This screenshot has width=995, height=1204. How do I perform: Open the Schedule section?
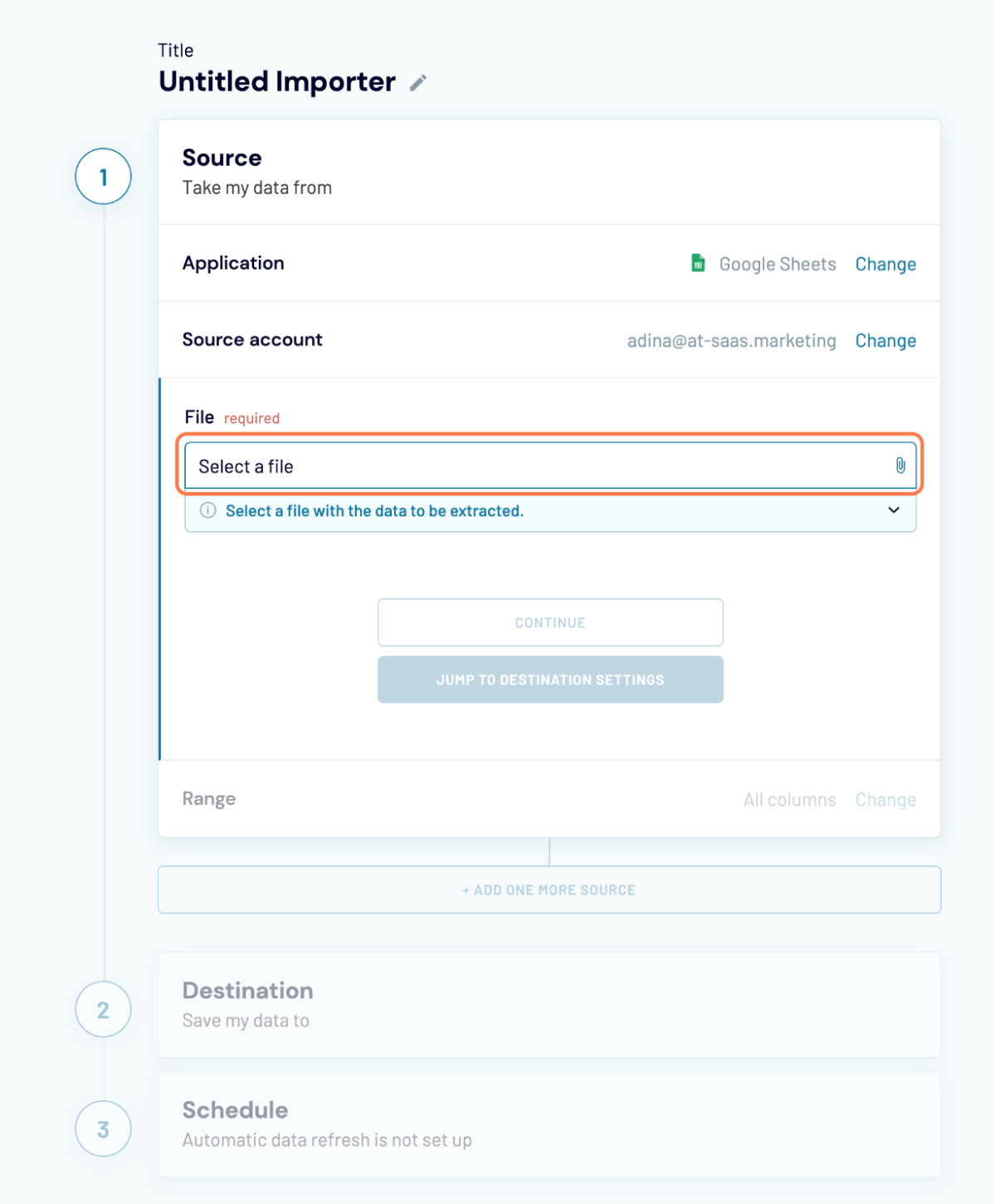point(235,1109)
